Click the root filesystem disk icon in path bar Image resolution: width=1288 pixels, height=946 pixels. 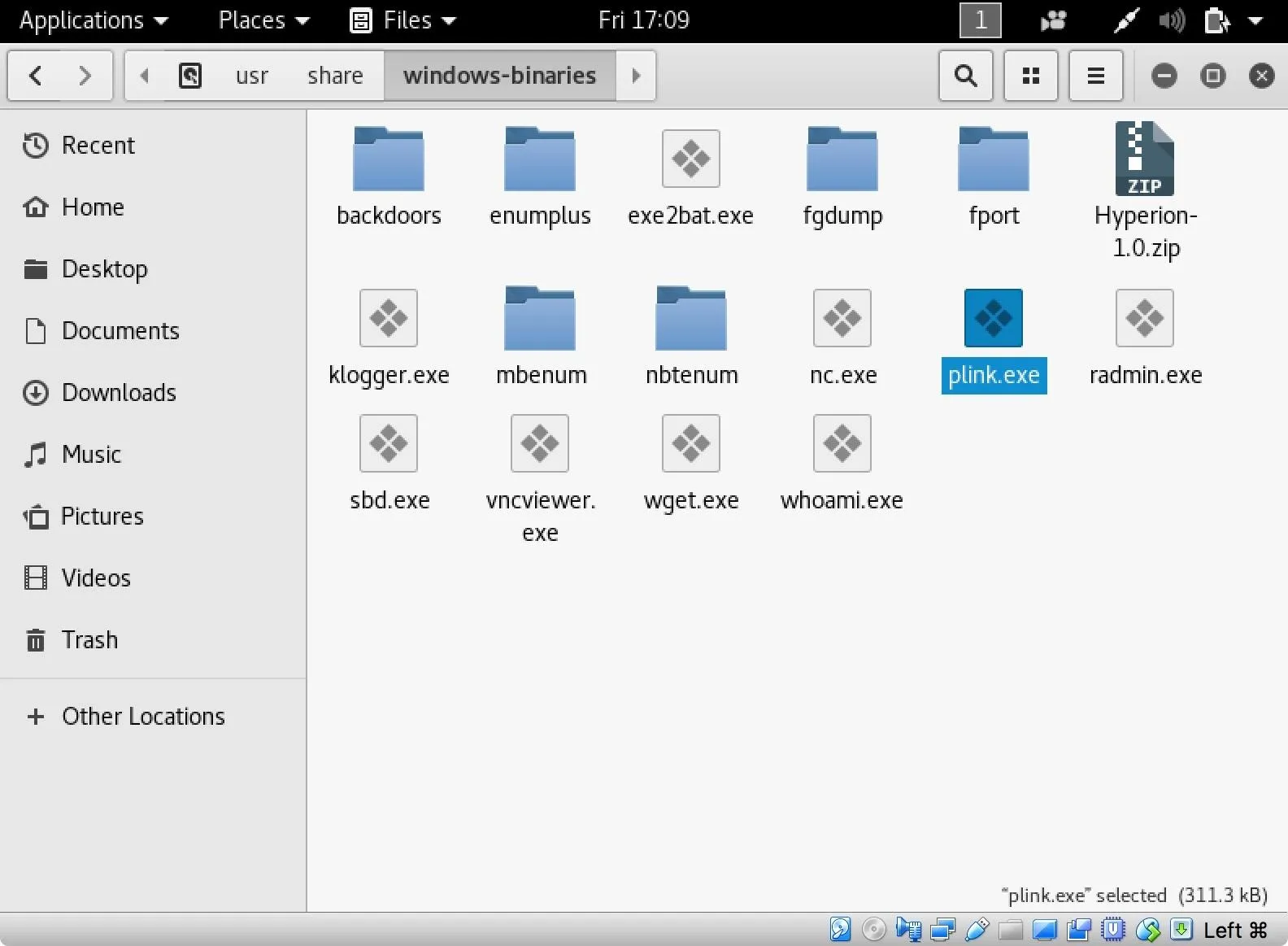(190, 76)
